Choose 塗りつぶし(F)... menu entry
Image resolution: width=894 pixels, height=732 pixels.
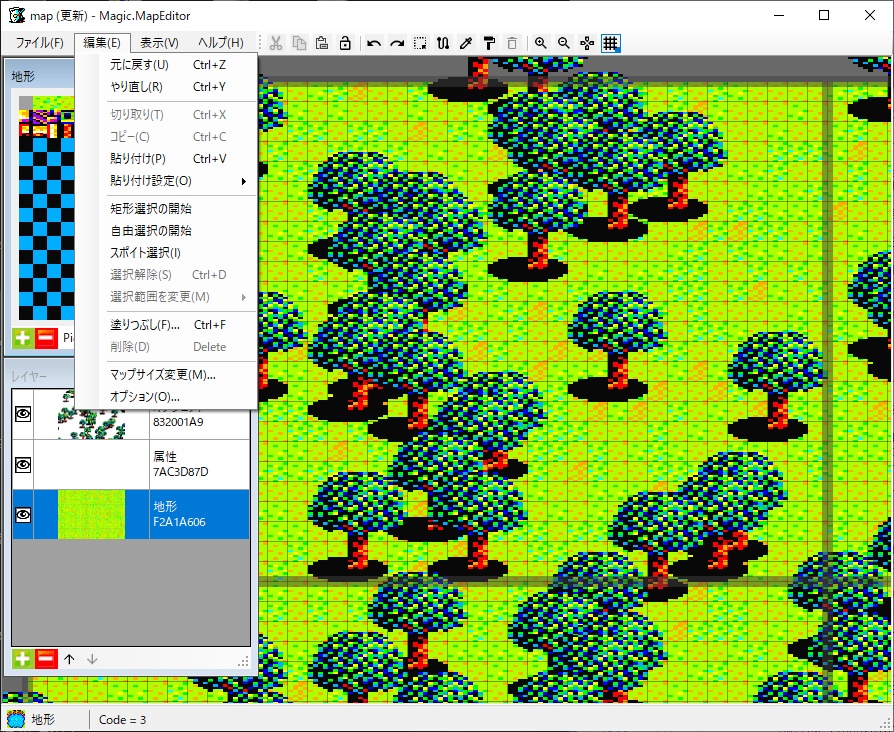coord(166,325)
